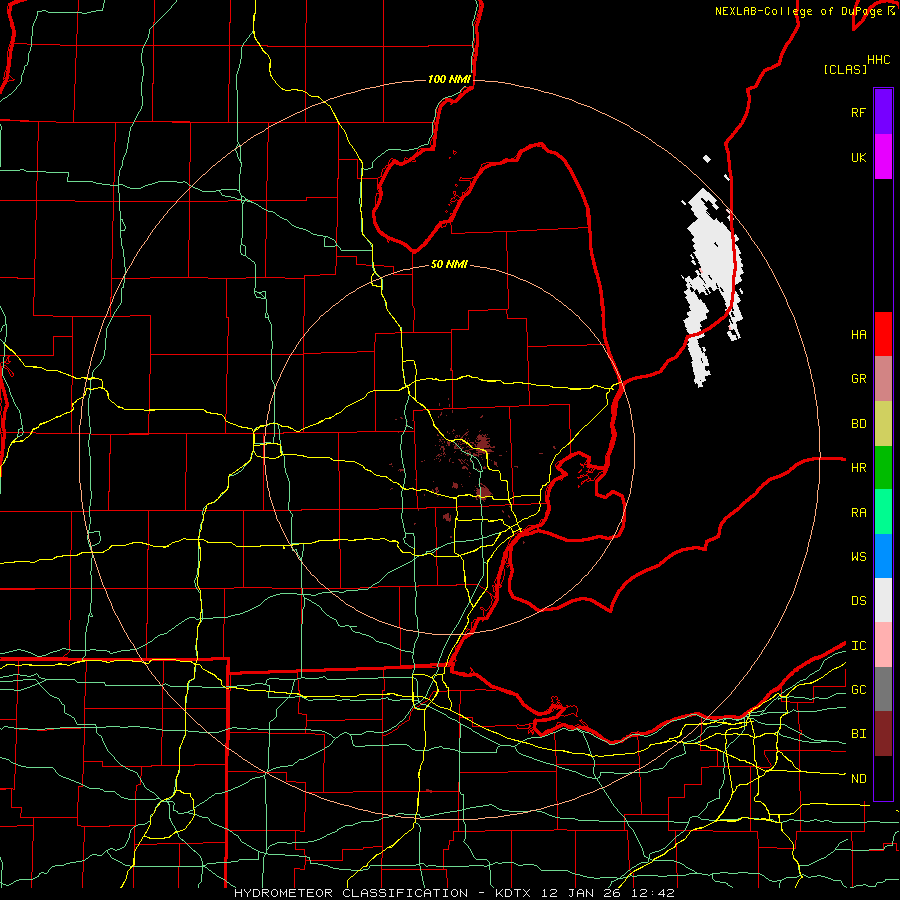900x900 pixels.
Task: Click the RF purple legend swatch
Action: pos(883,112)
